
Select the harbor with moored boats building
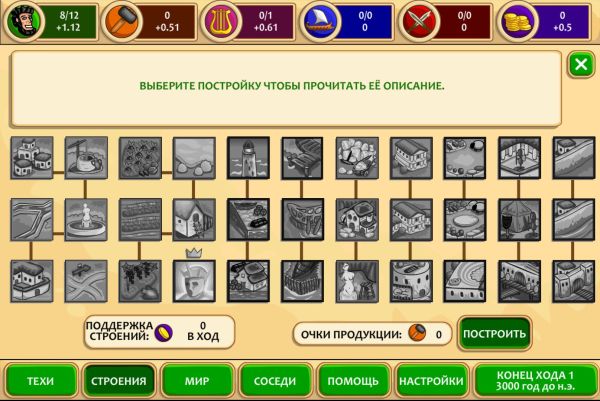click(x=248, y=220)
